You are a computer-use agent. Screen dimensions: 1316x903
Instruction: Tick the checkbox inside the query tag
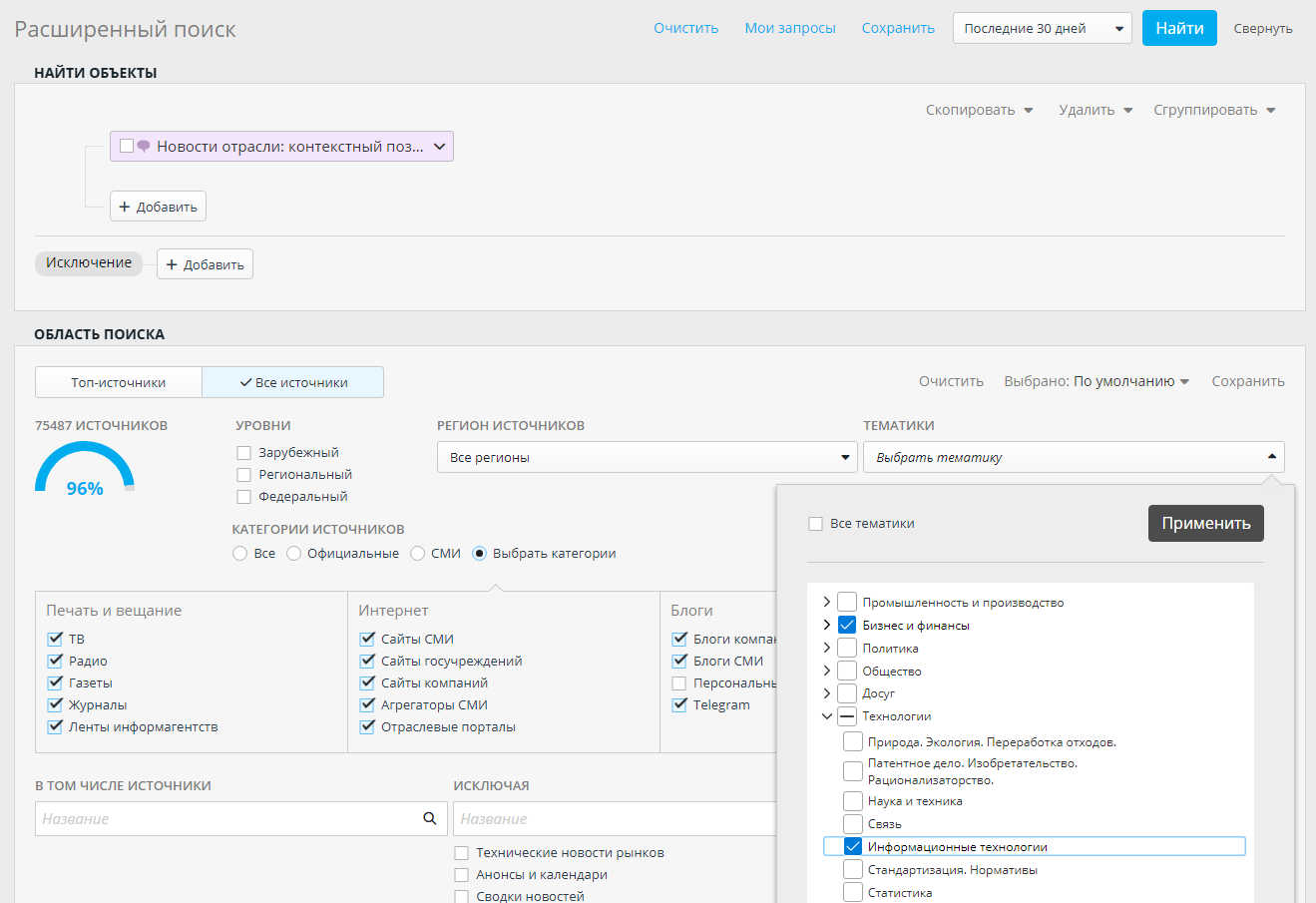[127, 146]
